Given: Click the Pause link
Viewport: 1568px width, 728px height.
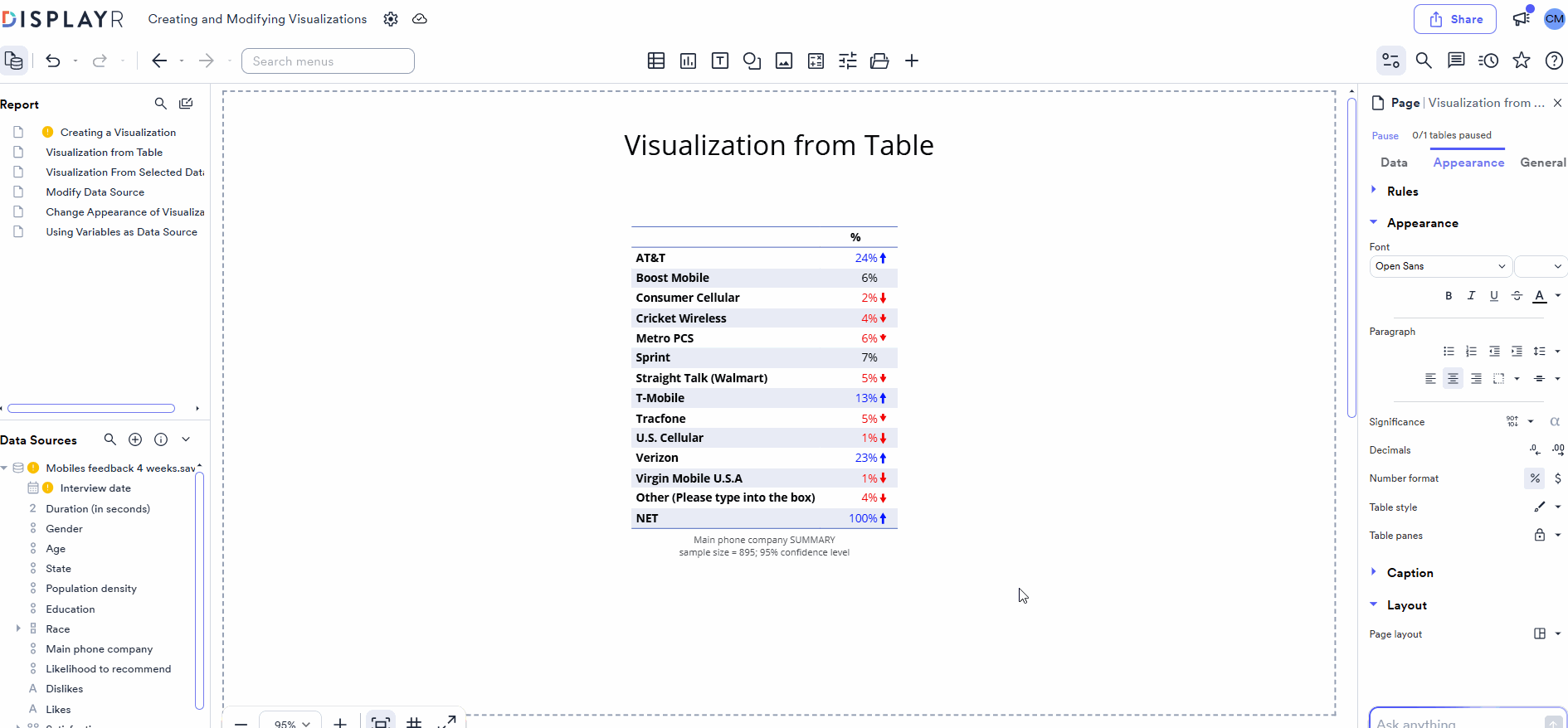Looking at the screenshot, I should click(1385, 136).
